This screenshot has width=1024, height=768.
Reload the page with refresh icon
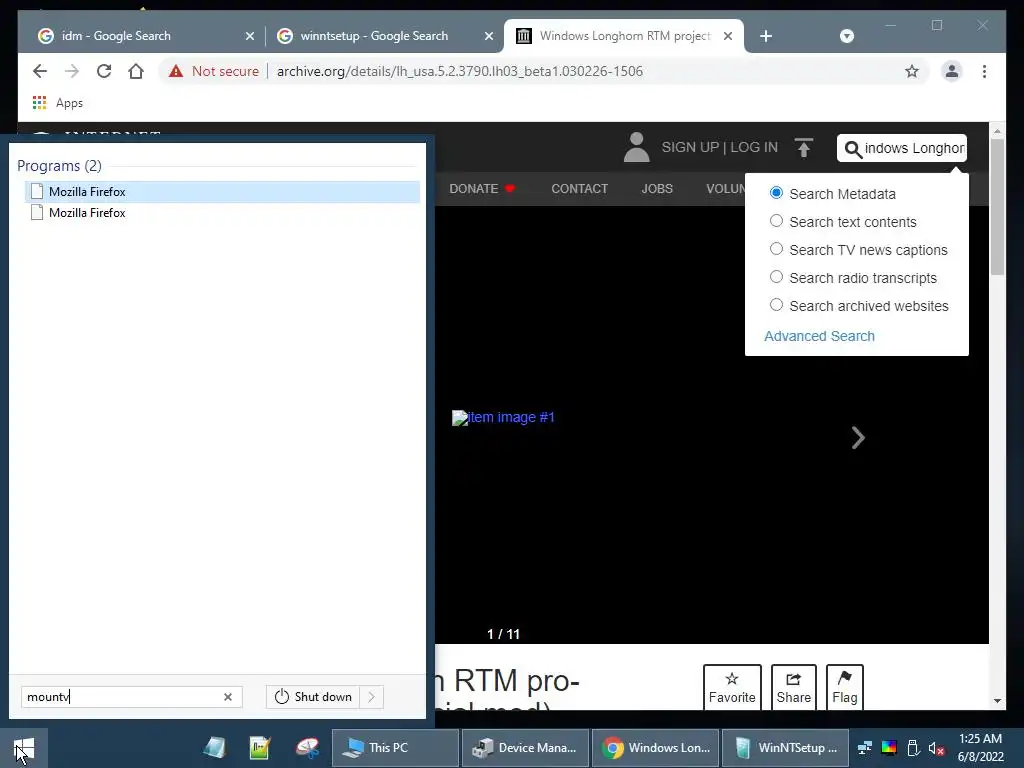click(104, 71)
